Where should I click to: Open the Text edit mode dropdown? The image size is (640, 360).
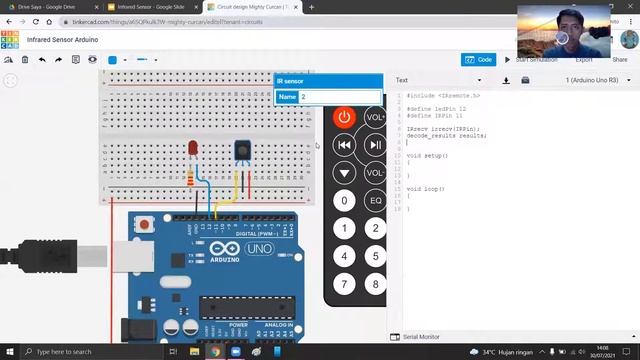coord(438,80)
